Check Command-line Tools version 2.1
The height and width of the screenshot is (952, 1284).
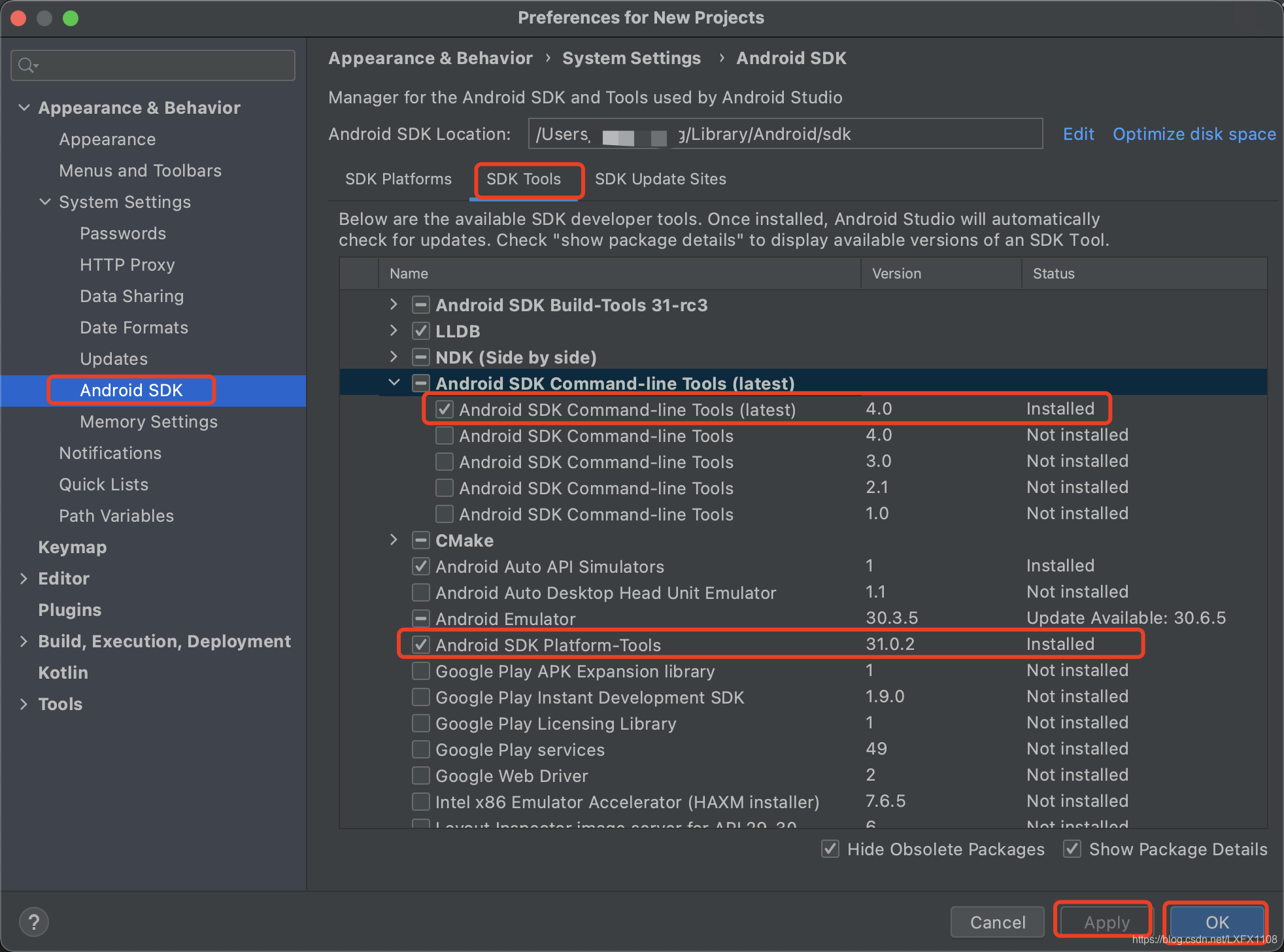pos(445,488)
